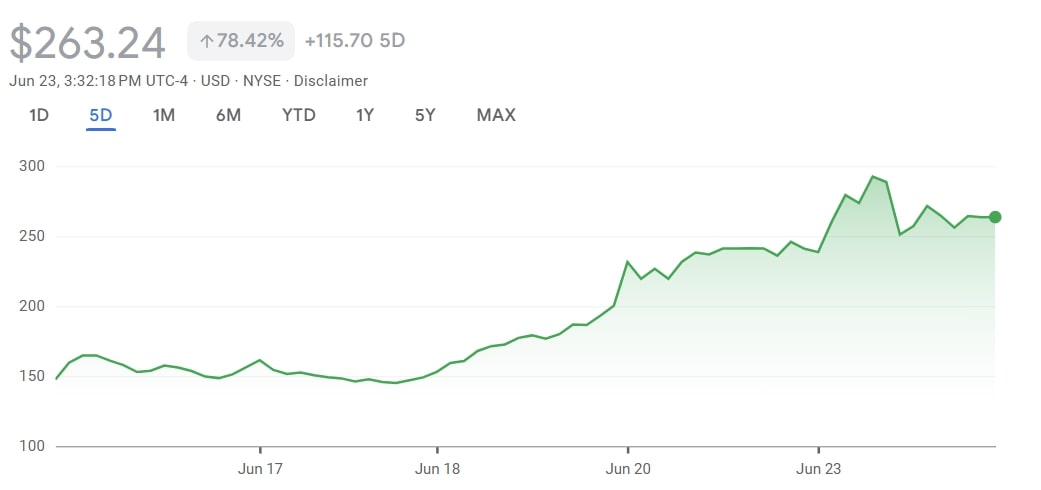1041x490 pixels.
Task: Click the Jun 23 date marker
Action: 819,468
